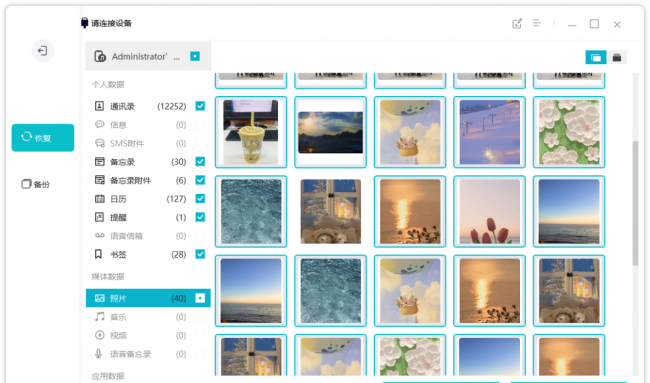Switch to large thumbnail view
This screenshot has height=383, width=650.
[x=596, y=58]
